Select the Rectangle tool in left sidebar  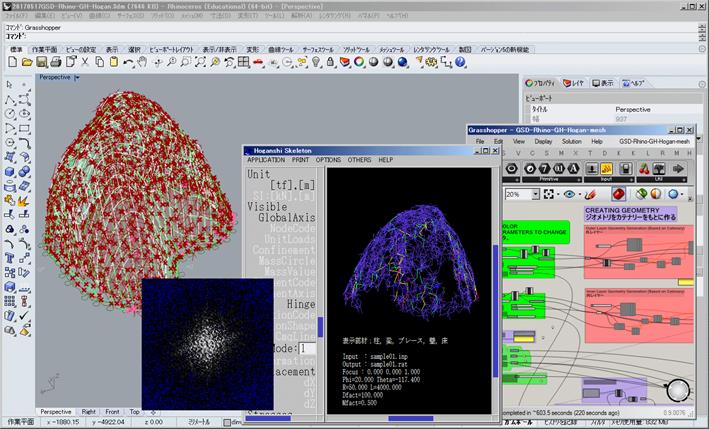(x=24, y=128)
